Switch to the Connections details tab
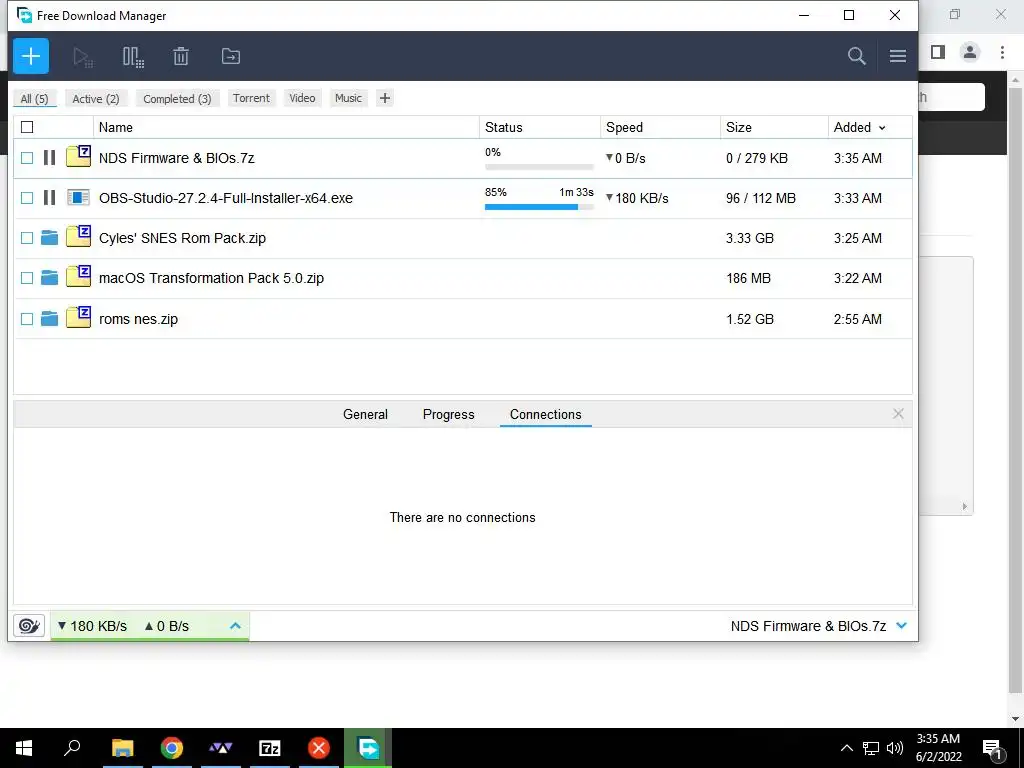Image resolution: width=1024 pixels, height=768 pixels. point(545,414)
